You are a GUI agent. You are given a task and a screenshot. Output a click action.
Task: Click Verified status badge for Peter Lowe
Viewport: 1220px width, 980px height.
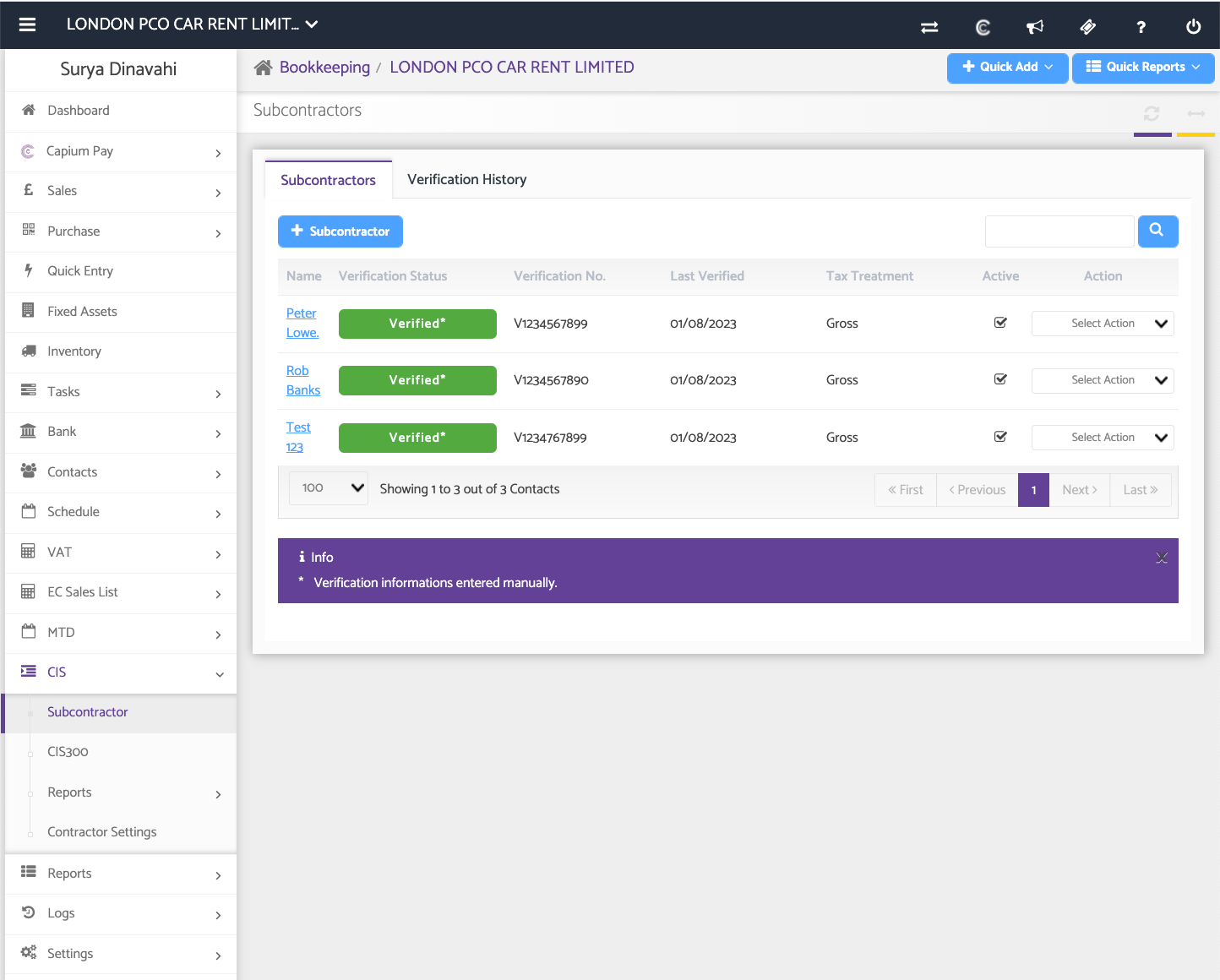point(417,324)
